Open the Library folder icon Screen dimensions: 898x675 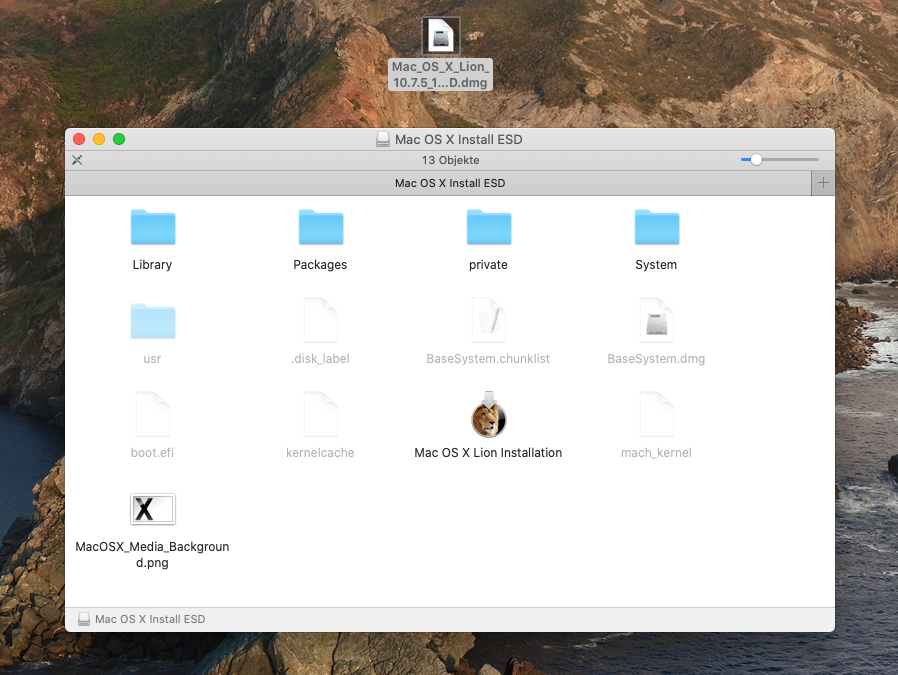click(152, 227)
